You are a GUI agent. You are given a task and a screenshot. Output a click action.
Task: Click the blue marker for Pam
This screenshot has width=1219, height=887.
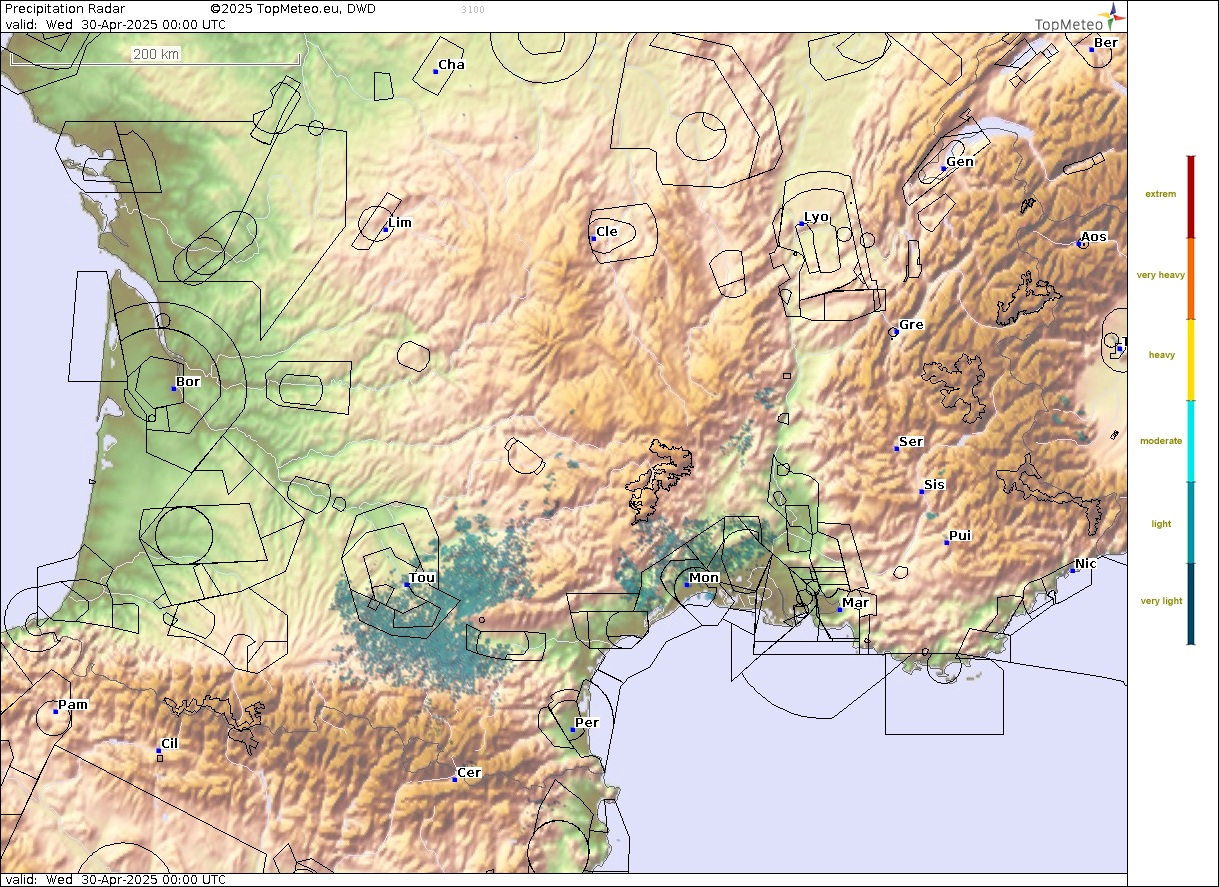click(x=55, y=711)
